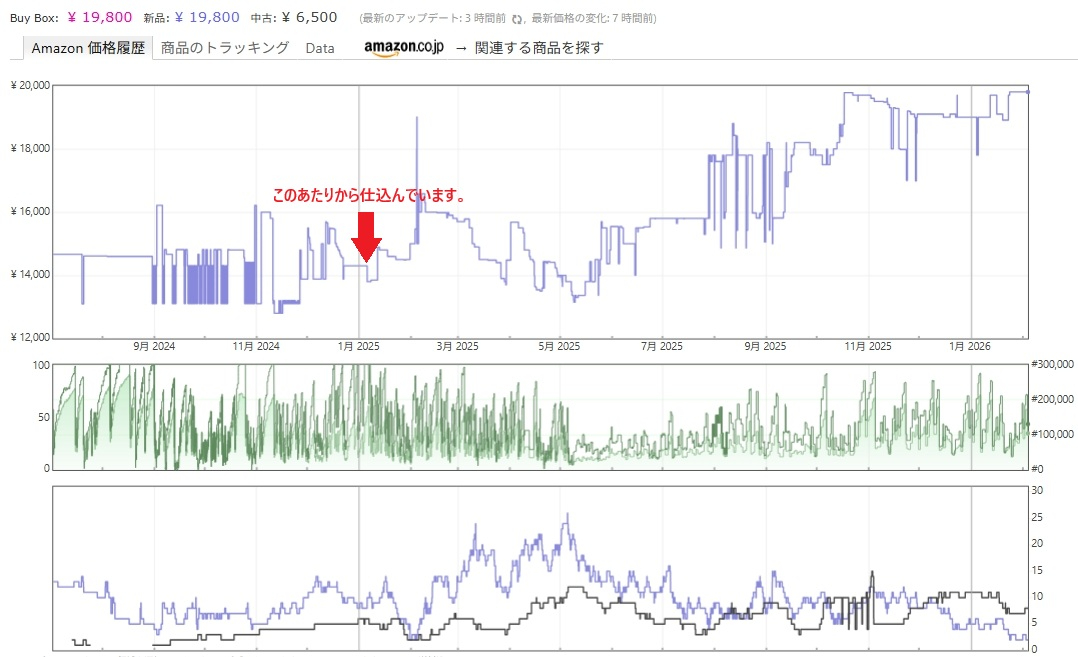Click the 最新のアップデート timestamp text
Screen dimensions: 1078x657
(x=434, y=18)
